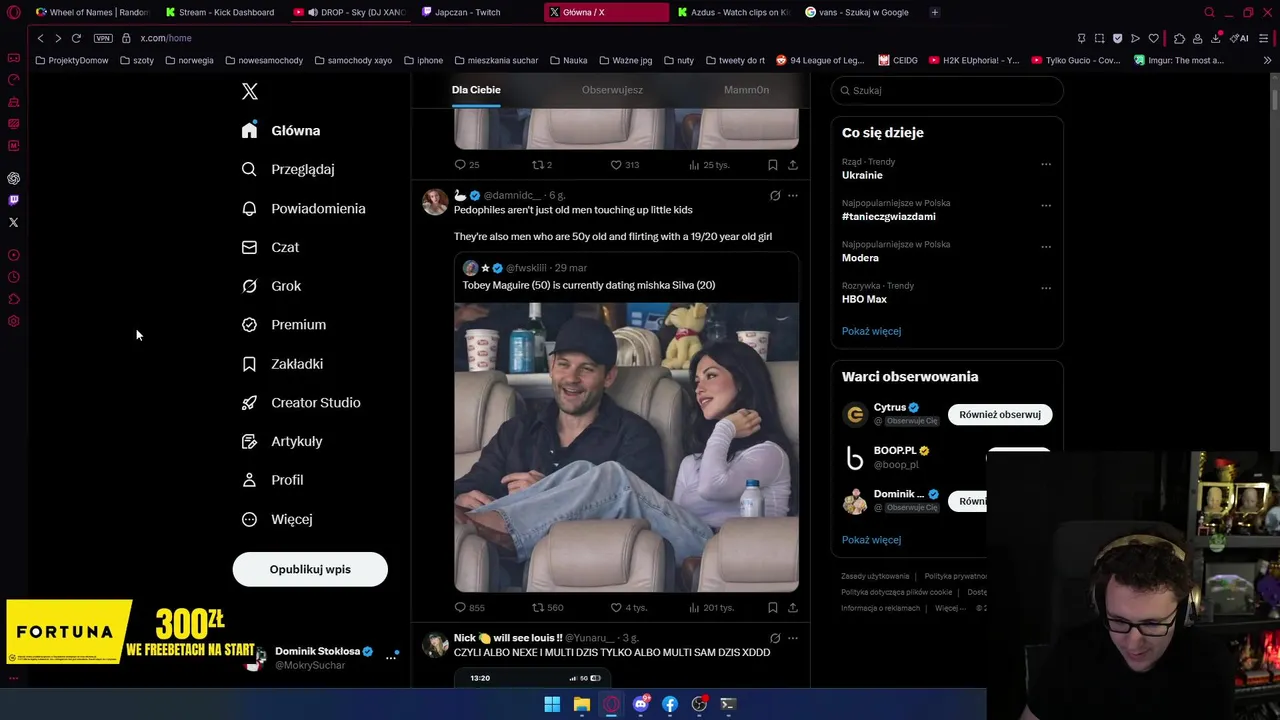Toggle the VPN badge in address bar

pyautogui.click(x=103, y=38)
